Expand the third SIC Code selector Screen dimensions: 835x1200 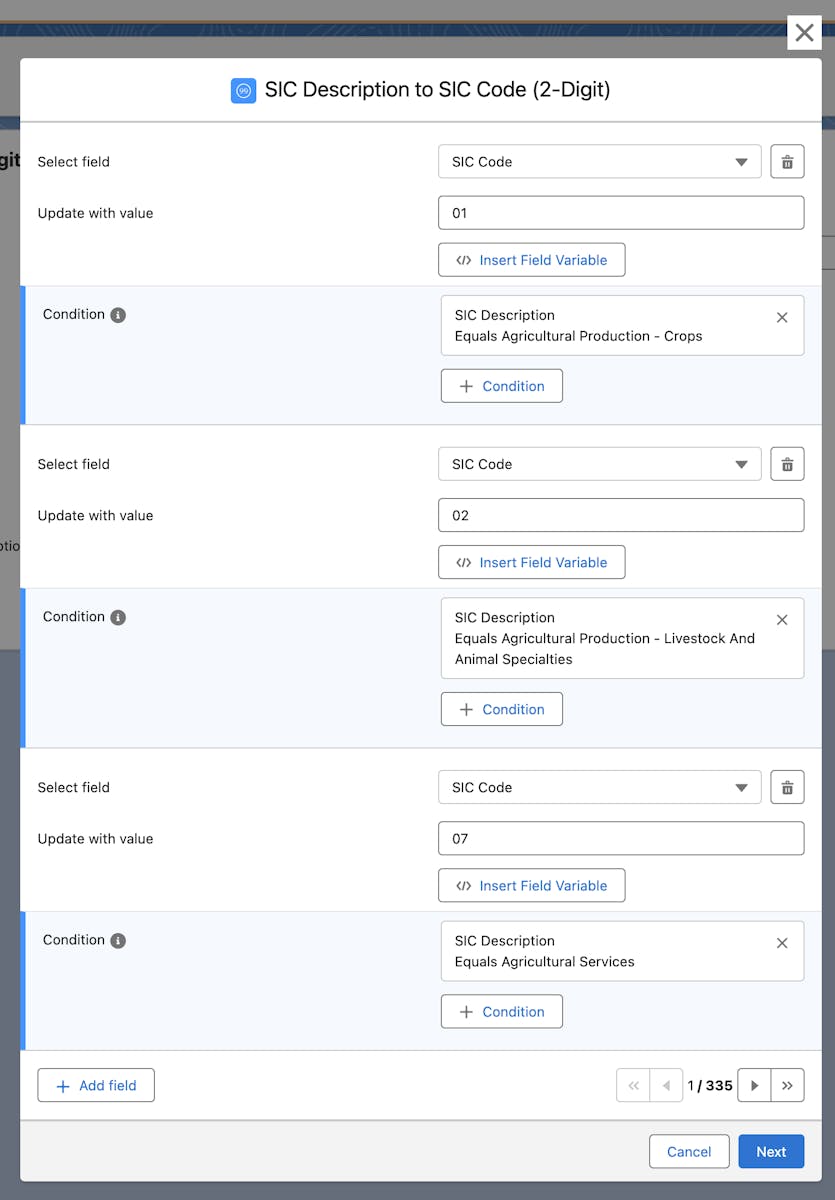tap(599, 787)
